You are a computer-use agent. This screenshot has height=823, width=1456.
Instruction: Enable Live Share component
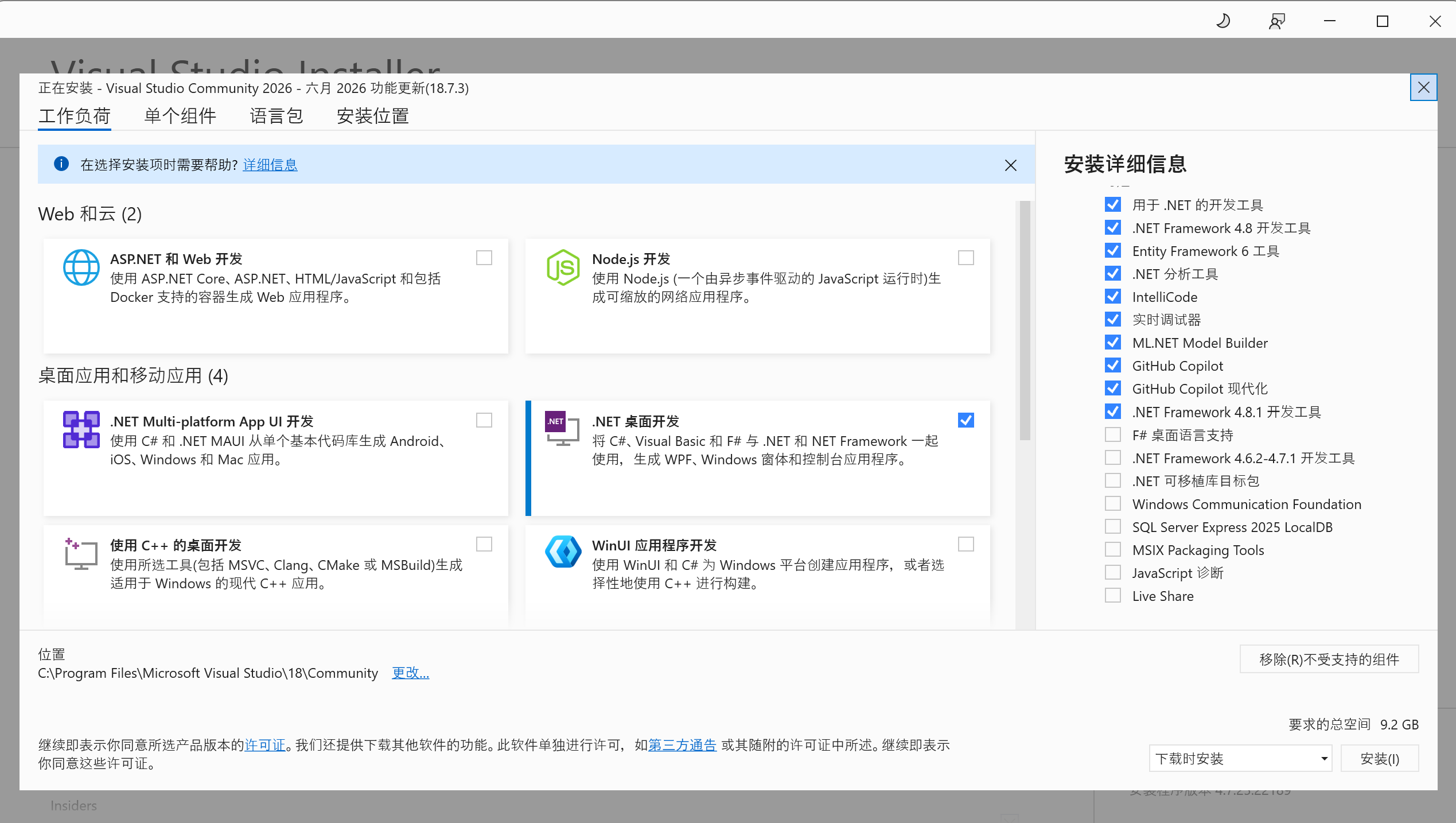pos(1113,596)
